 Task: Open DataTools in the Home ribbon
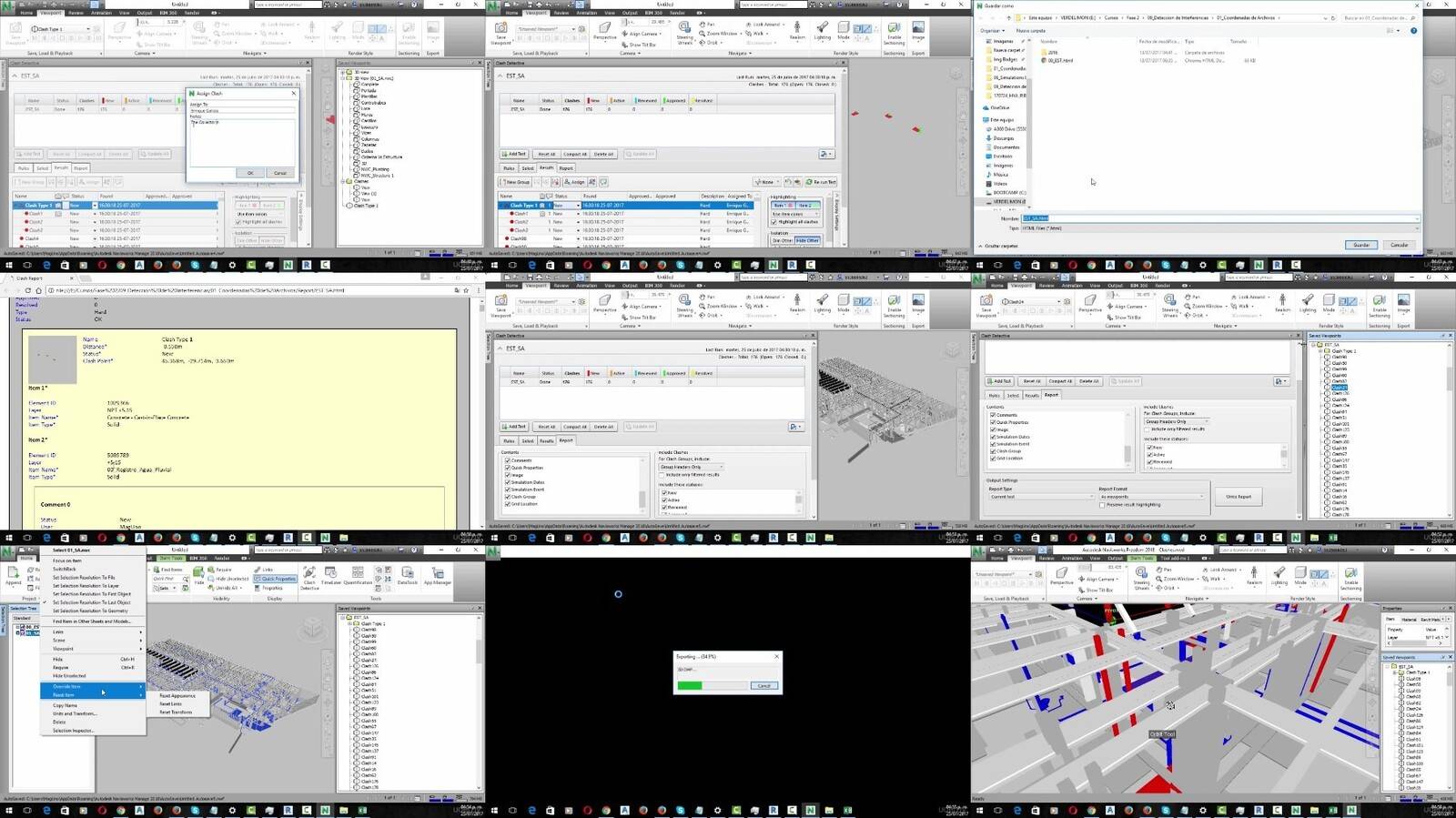pos(408,575)
